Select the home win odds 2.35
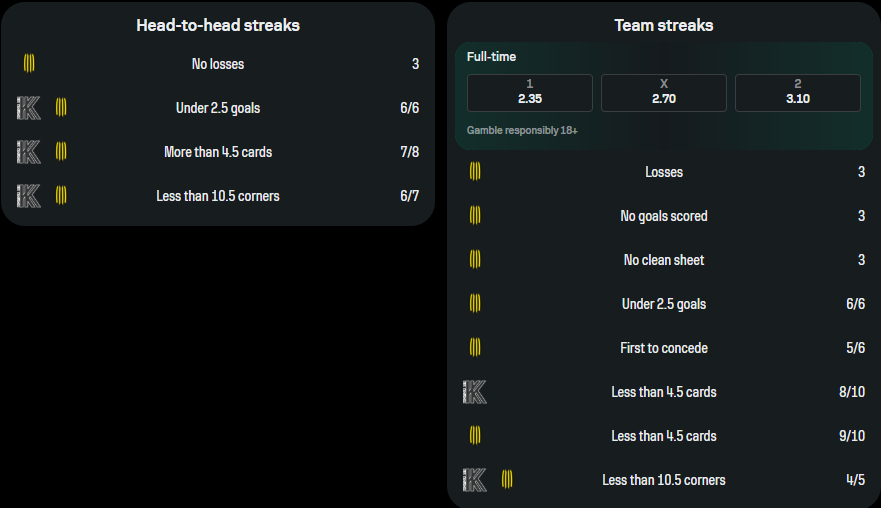This screenshot has width=881, height=508. coord(530,93)
